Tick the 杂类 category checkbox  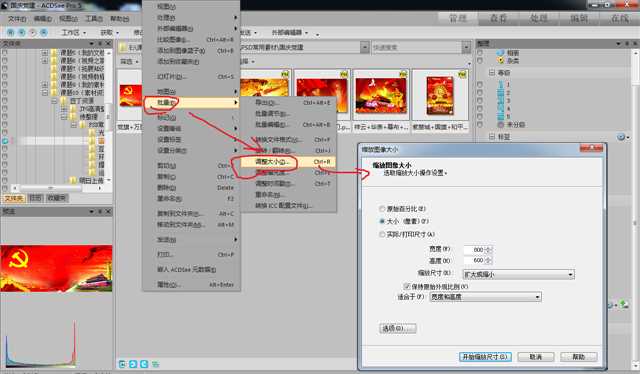pos(480,60)
